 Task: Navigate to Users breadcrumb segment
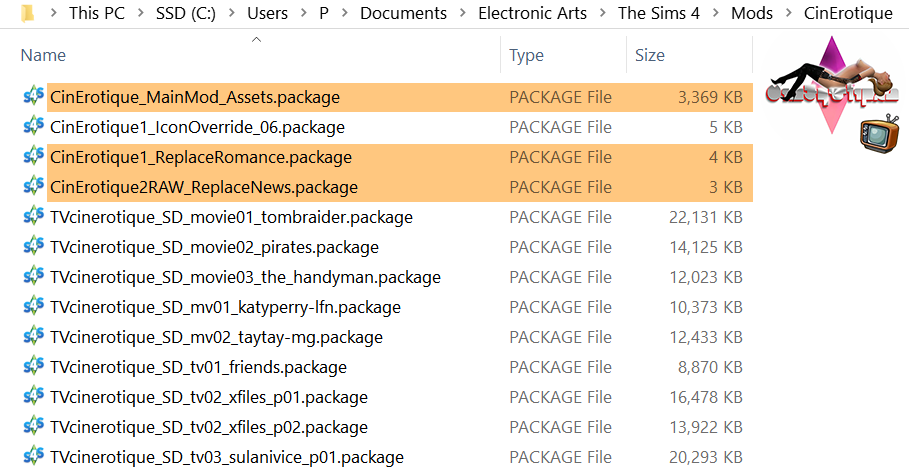(267, 13)
